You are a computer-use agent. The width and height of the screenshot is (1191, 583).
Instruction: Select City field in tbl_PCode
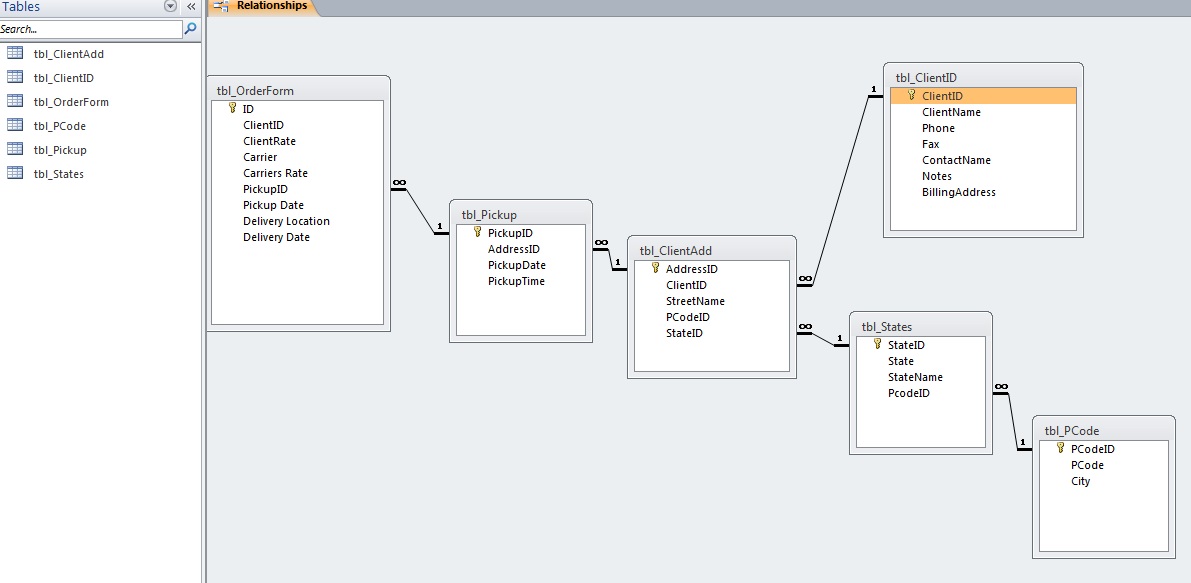click(x=1104, y=481)
